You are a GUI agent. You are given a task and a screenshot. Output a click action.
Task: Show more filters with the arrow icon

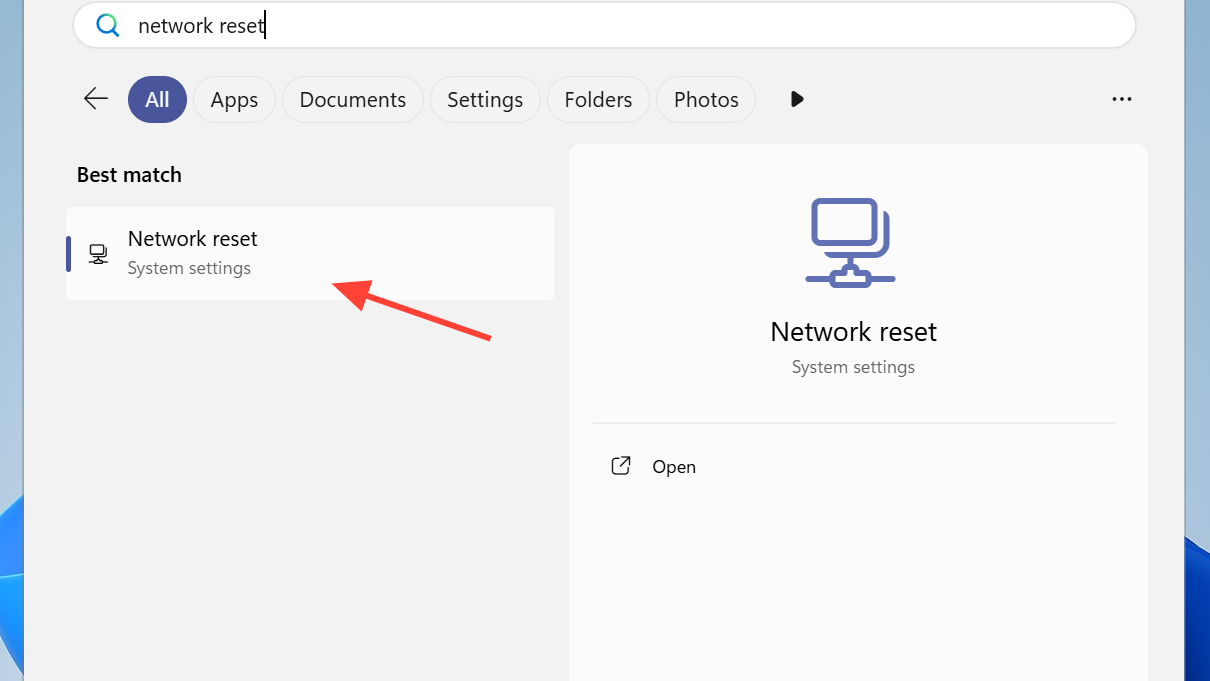797,99
